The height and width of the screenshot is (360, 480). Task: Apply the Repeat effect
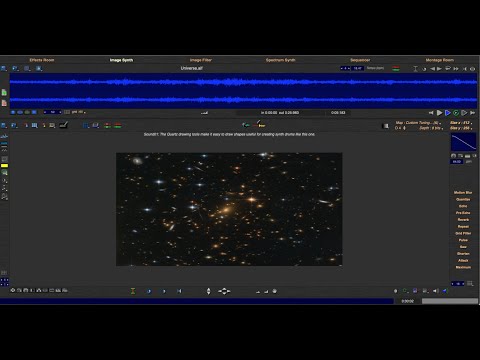463,226
